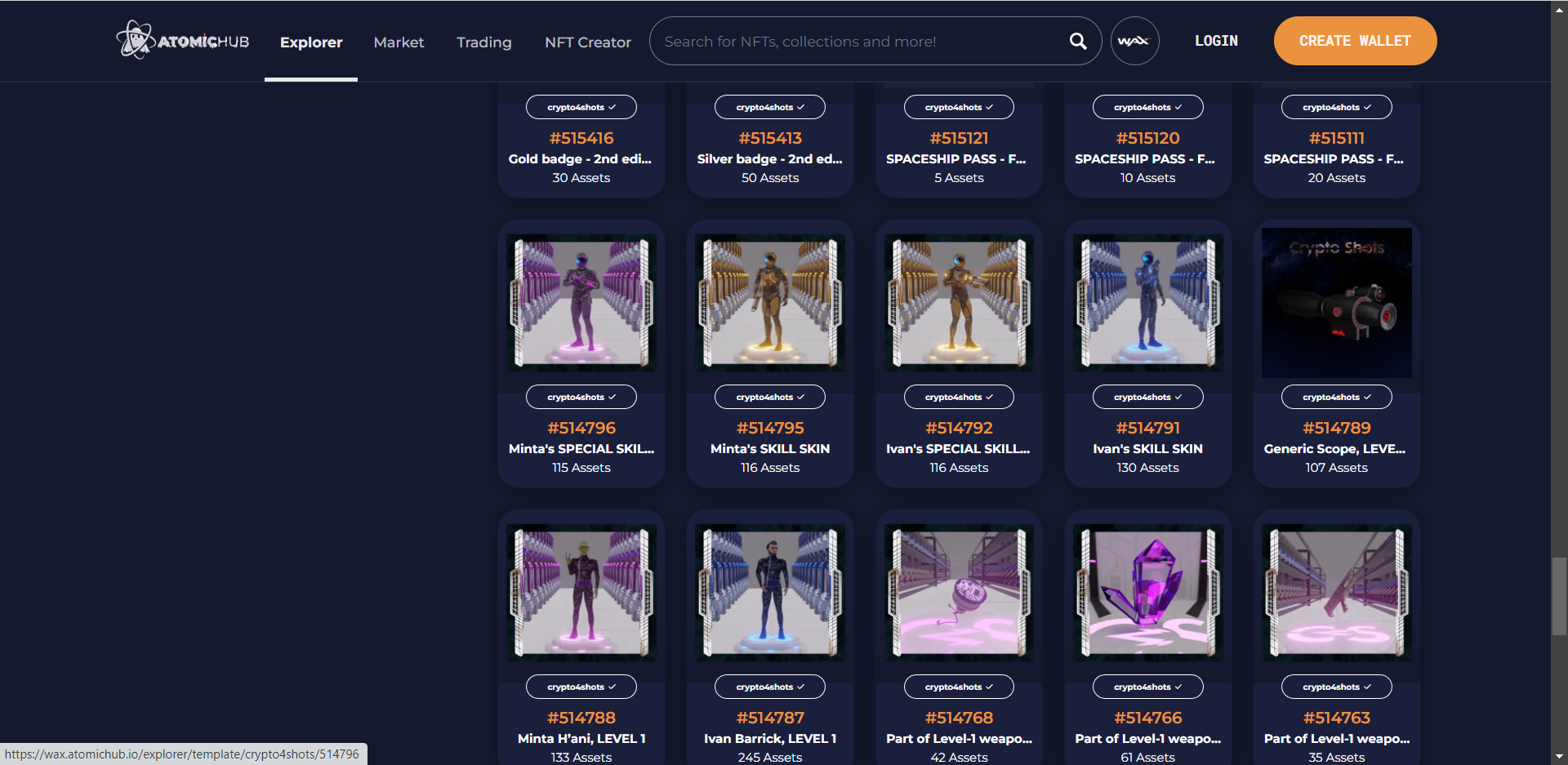Open template link #514791
Screen dimensions: 1568x765
click(1147, 428)
